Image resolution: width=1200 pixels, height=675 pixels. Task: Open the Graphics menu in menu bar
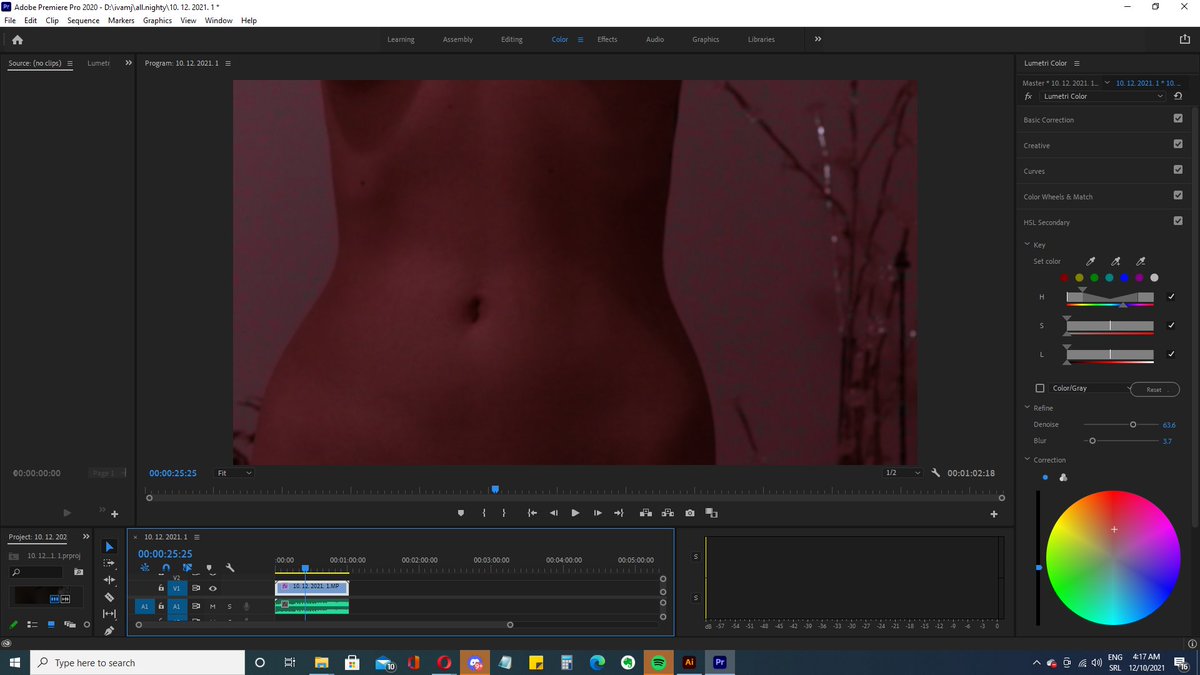tap(157, 20)
